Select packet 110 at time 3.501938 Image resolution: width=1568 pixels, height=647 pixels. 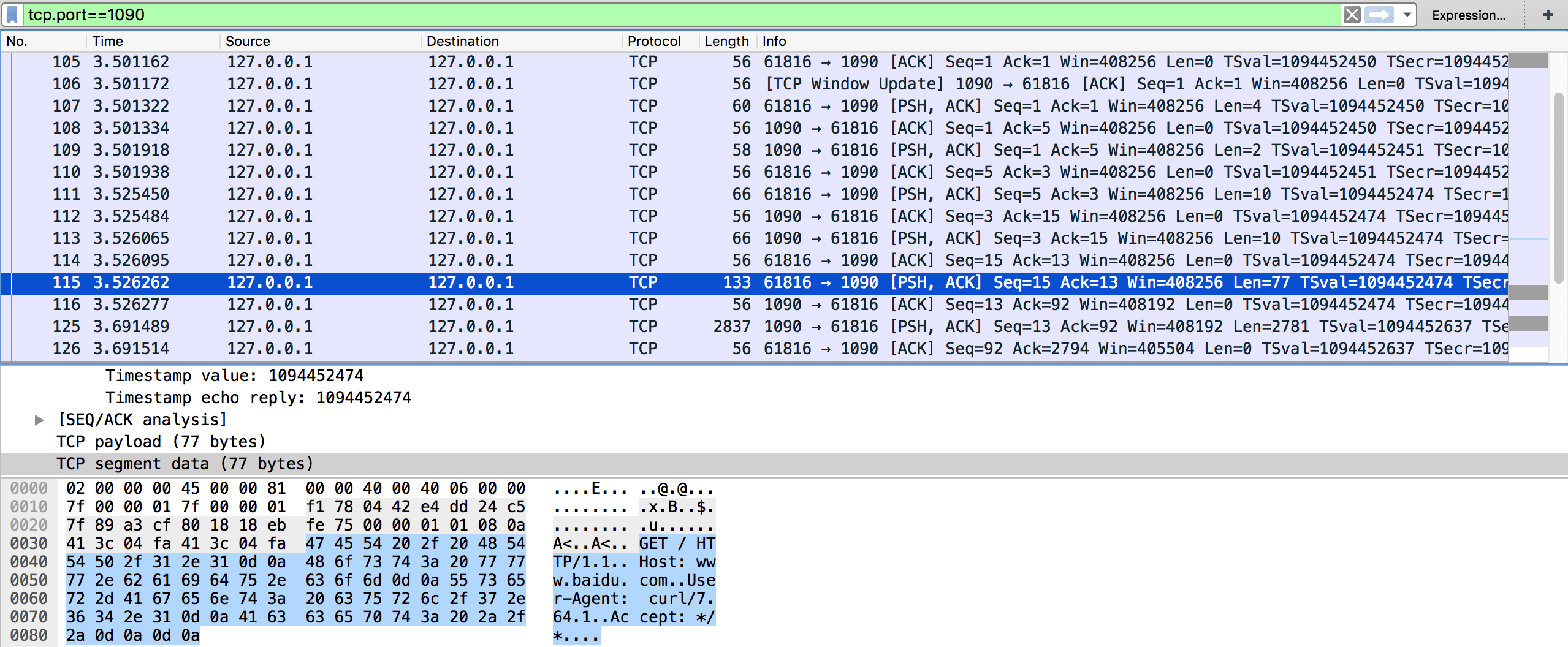[x=755, y=172]
